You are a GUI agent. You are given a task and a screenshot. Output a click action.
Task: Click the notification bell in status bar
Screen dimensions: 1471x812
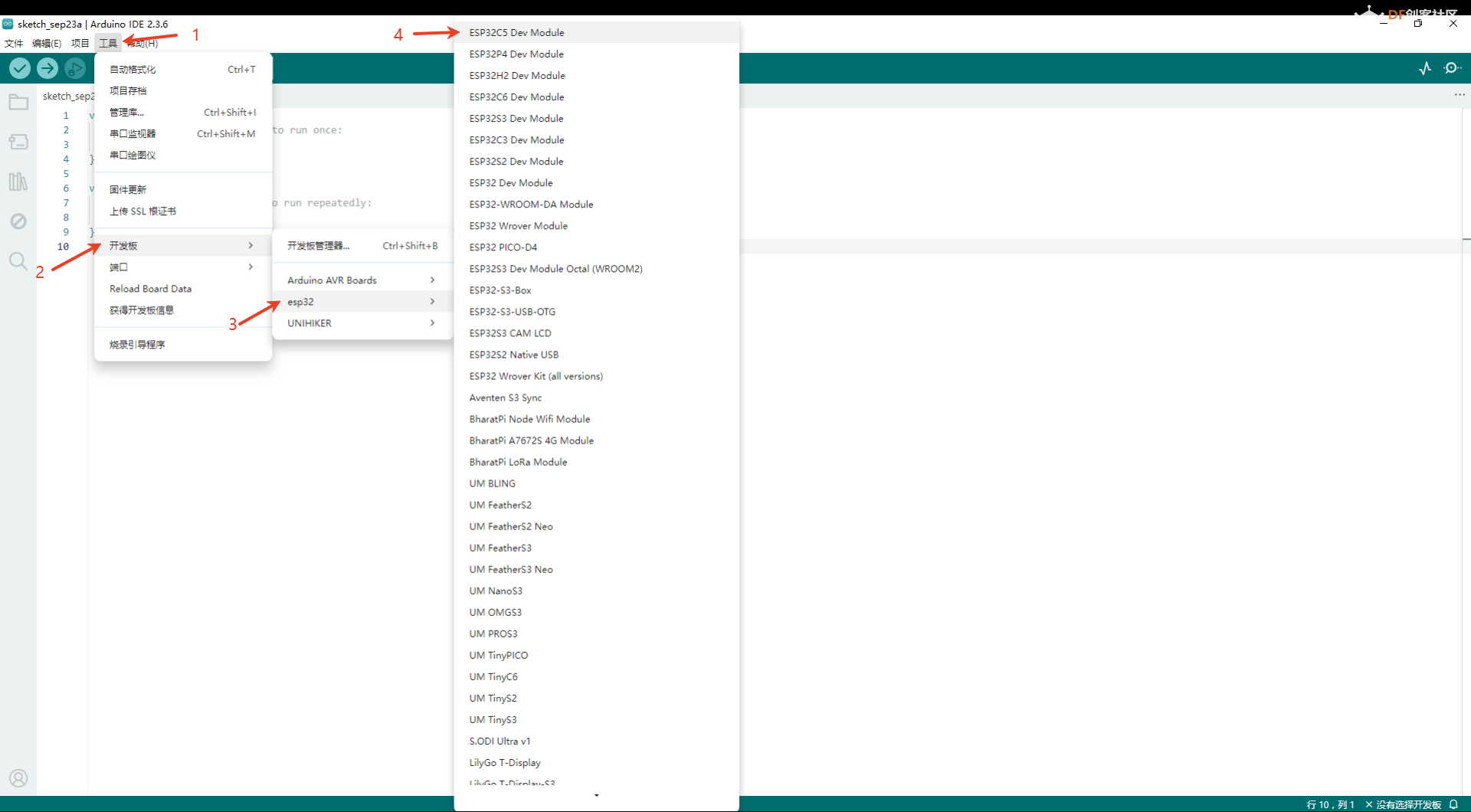(x=1453, y=804)
